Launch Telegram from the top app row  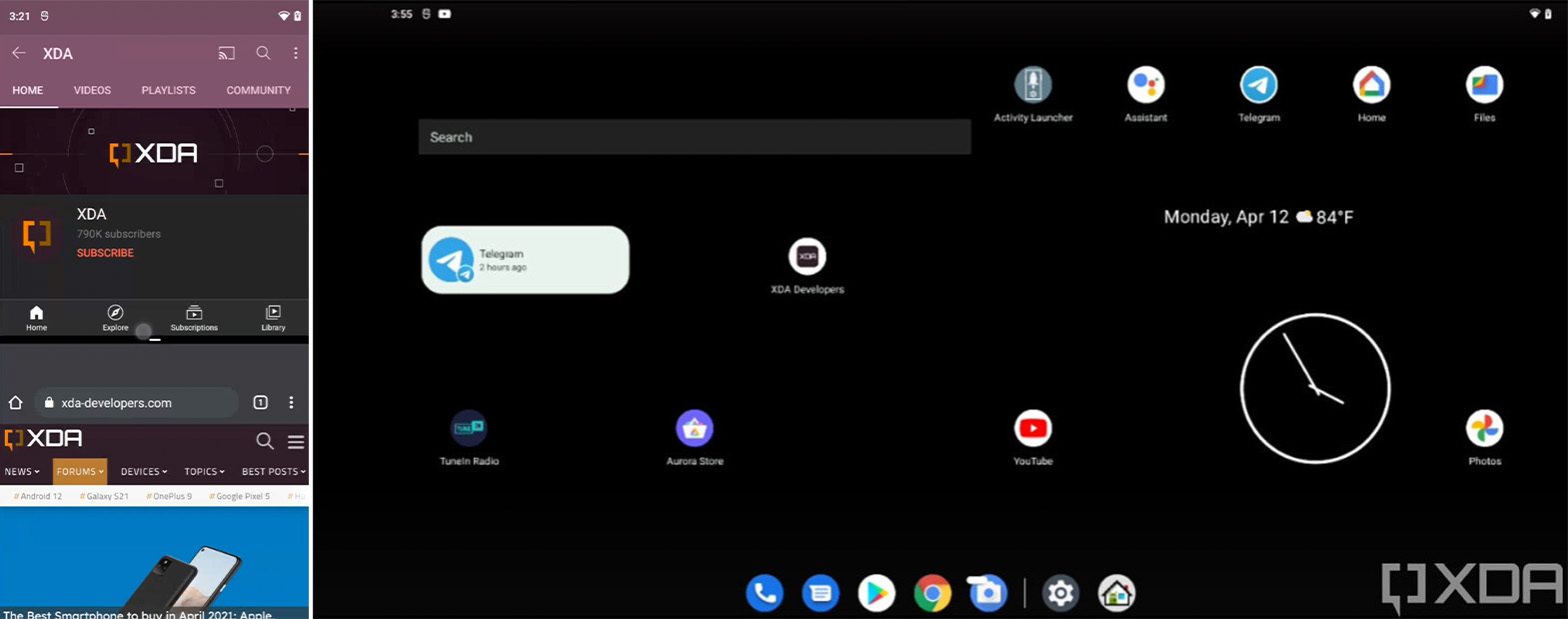(1258, 95)
